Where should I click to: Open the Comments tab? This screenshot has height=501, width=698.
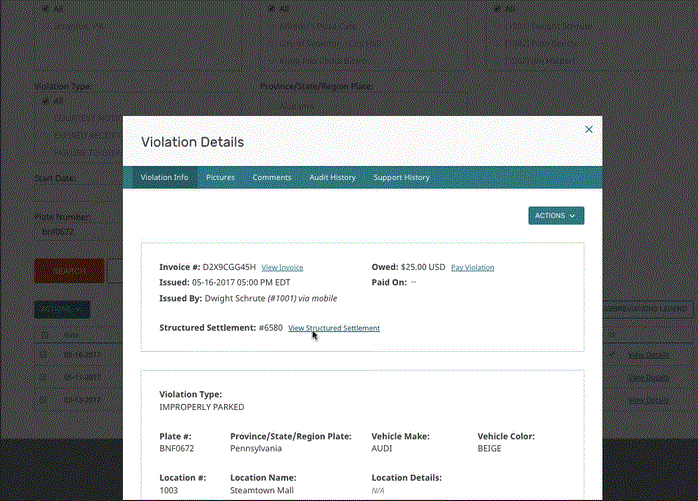pos(272,177)
